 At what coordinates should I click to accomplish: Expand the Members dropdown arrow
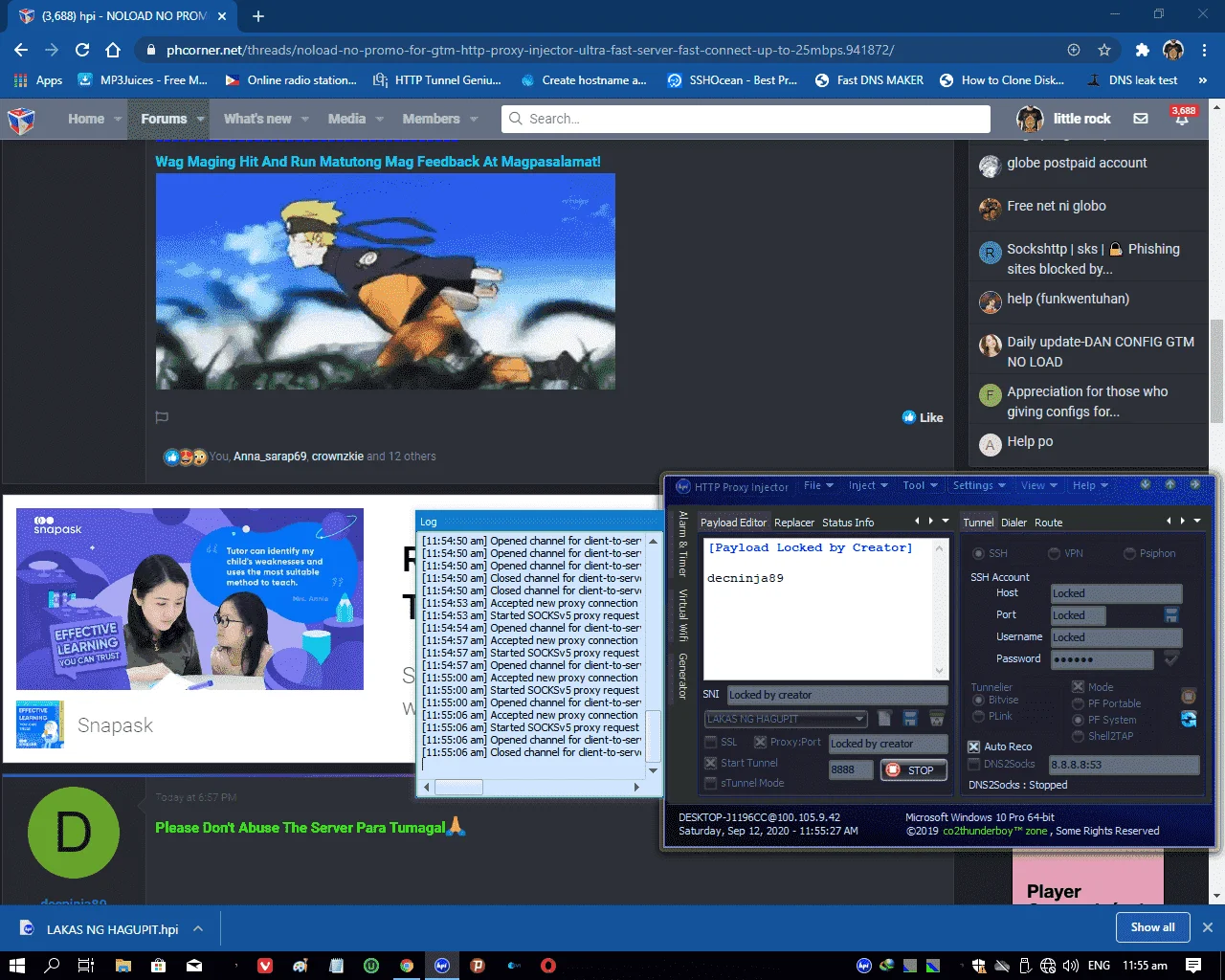(x=474, y=120)
